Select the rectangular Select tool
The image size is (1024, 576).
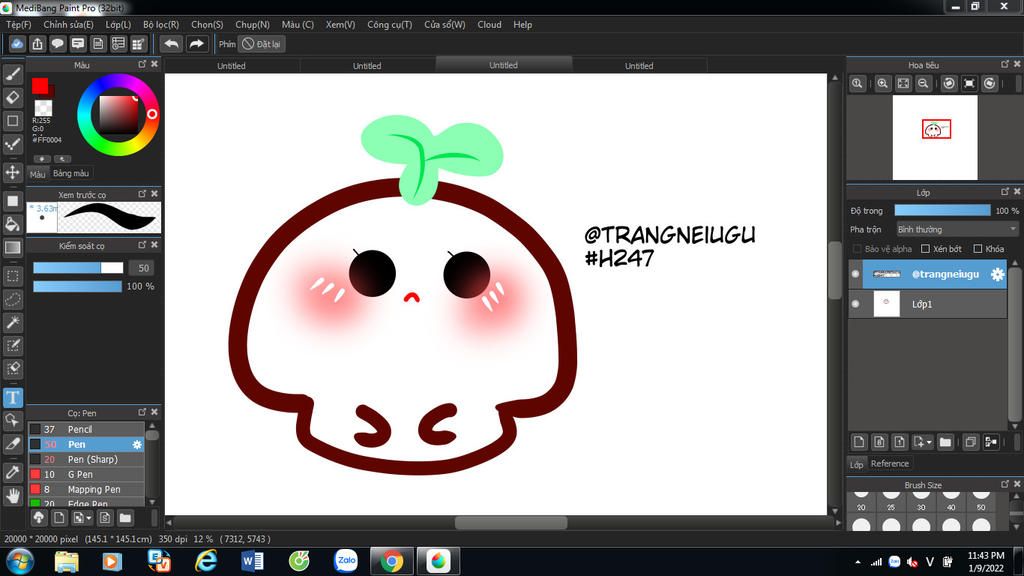coord(12,276)
